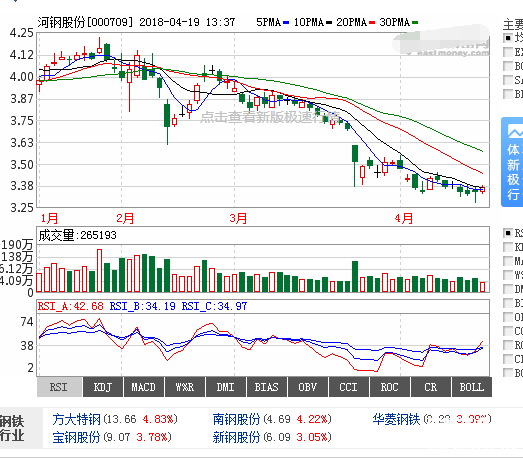
Task: Enable the KDJ checkbox in the side list
Action: (508, 247)
